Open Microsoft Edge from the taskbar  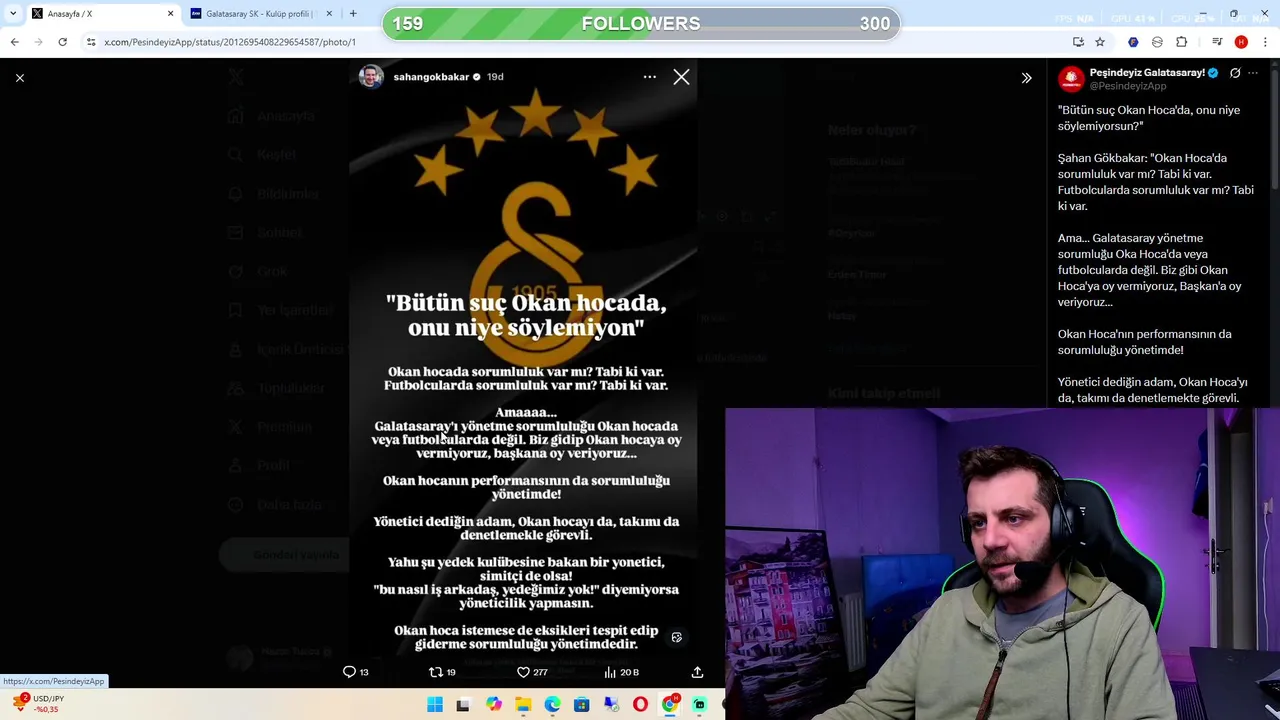[x=552, y=705]
